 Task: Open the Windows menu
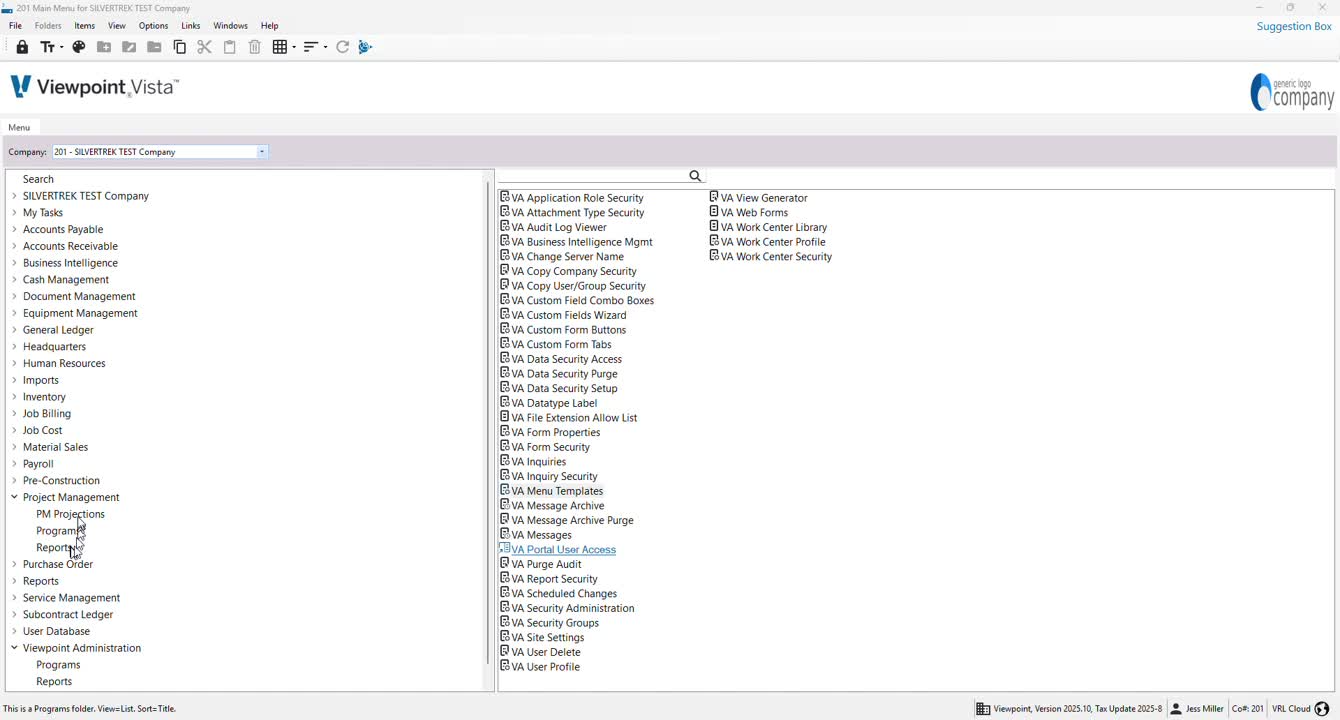coord(231,26)
